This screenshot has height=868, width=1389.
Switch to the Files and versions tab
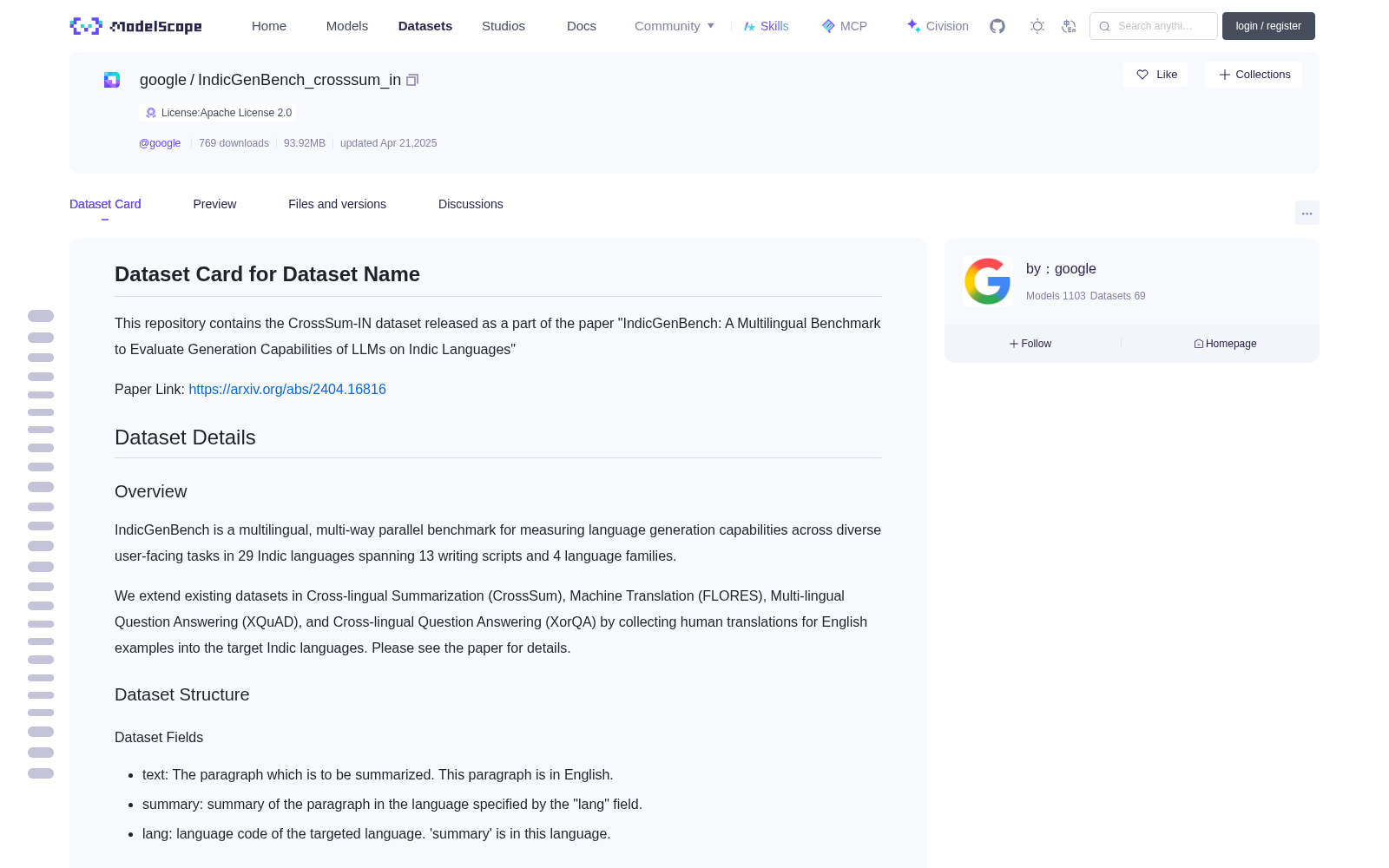click(x=337, y=204)
